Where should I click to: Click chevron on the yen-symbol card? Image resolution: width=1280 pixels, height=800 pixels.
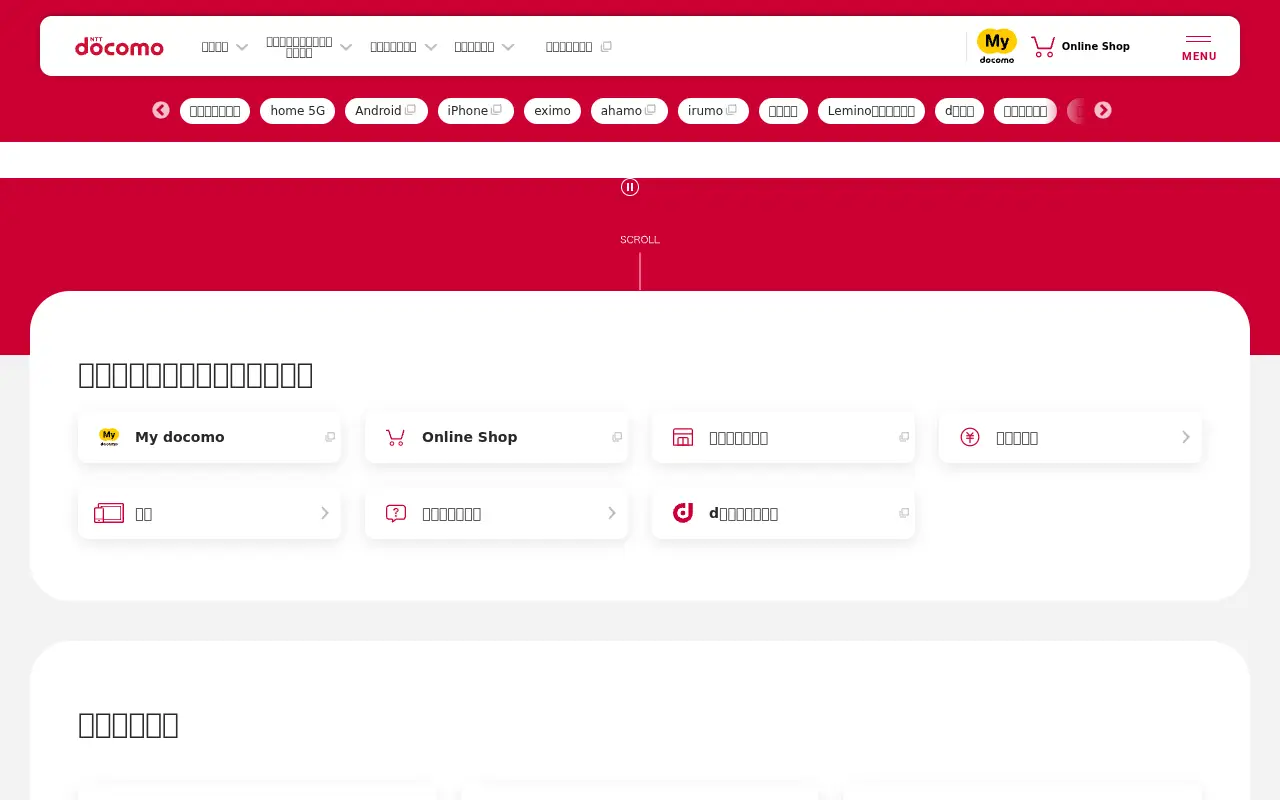[x=1186, y=437]
